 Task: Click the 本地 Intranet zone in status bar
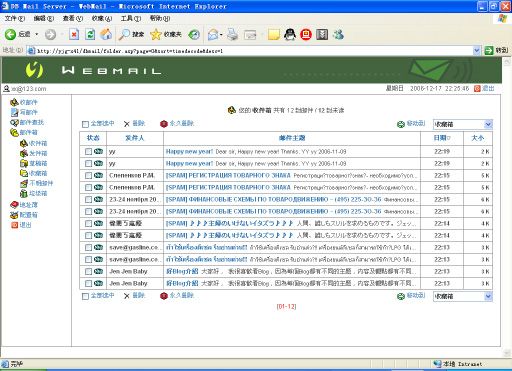(x=458, y=364)
